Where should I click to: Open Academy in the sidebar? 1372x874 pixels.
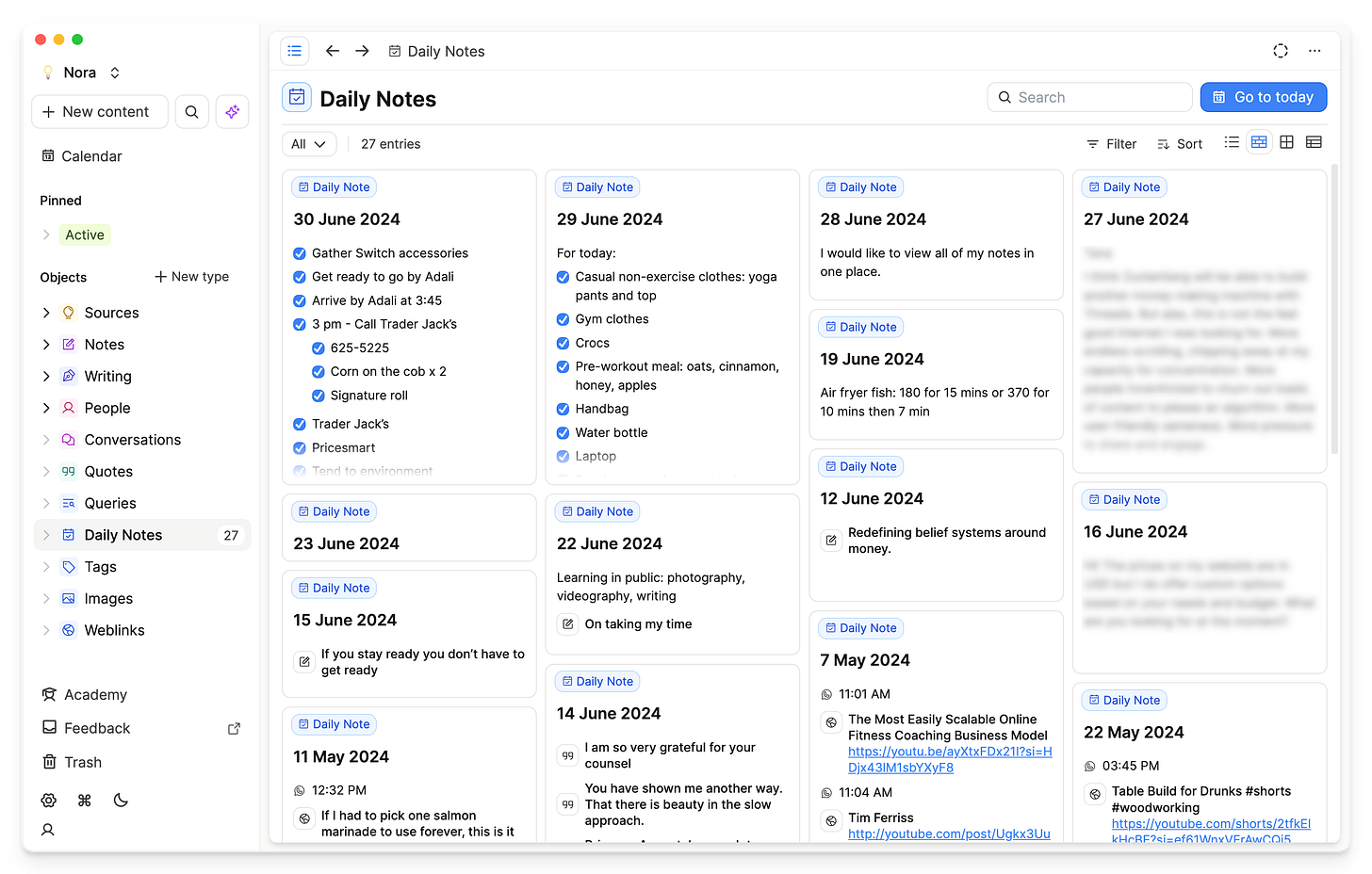pos(85,695)
